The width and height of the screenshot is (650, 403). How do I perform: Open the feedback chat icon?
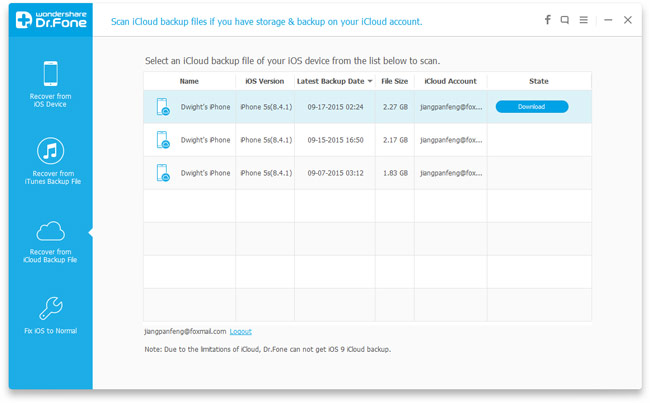(565, 20)
